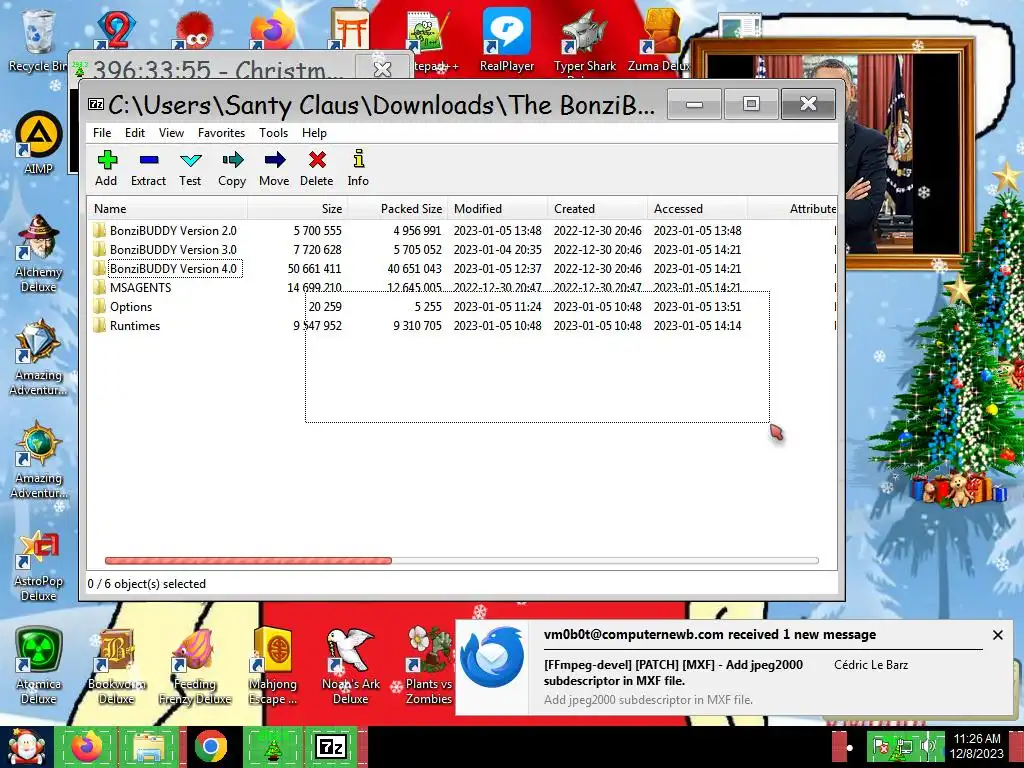Click packed size 9 310 705
This screenshot has width=1024, height=768.
coord(417,325)
